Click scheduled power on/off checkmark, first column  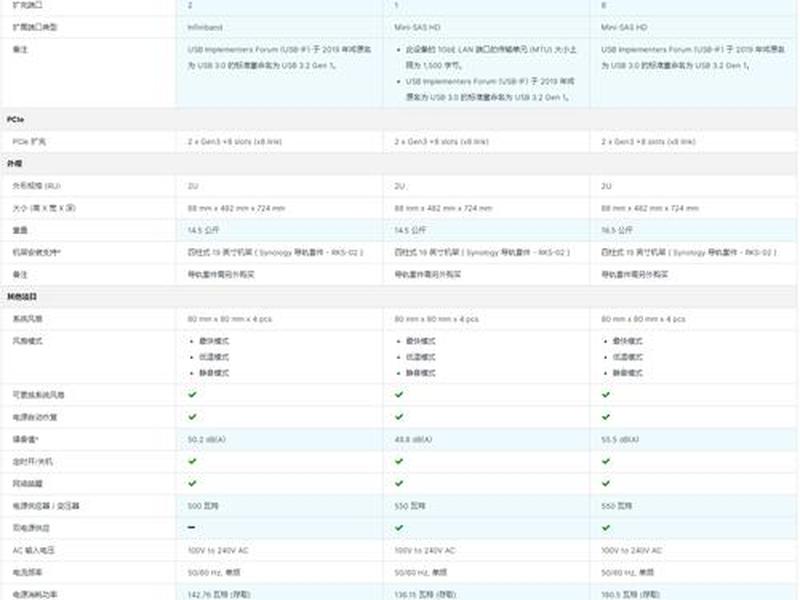(x=192, y=461)
